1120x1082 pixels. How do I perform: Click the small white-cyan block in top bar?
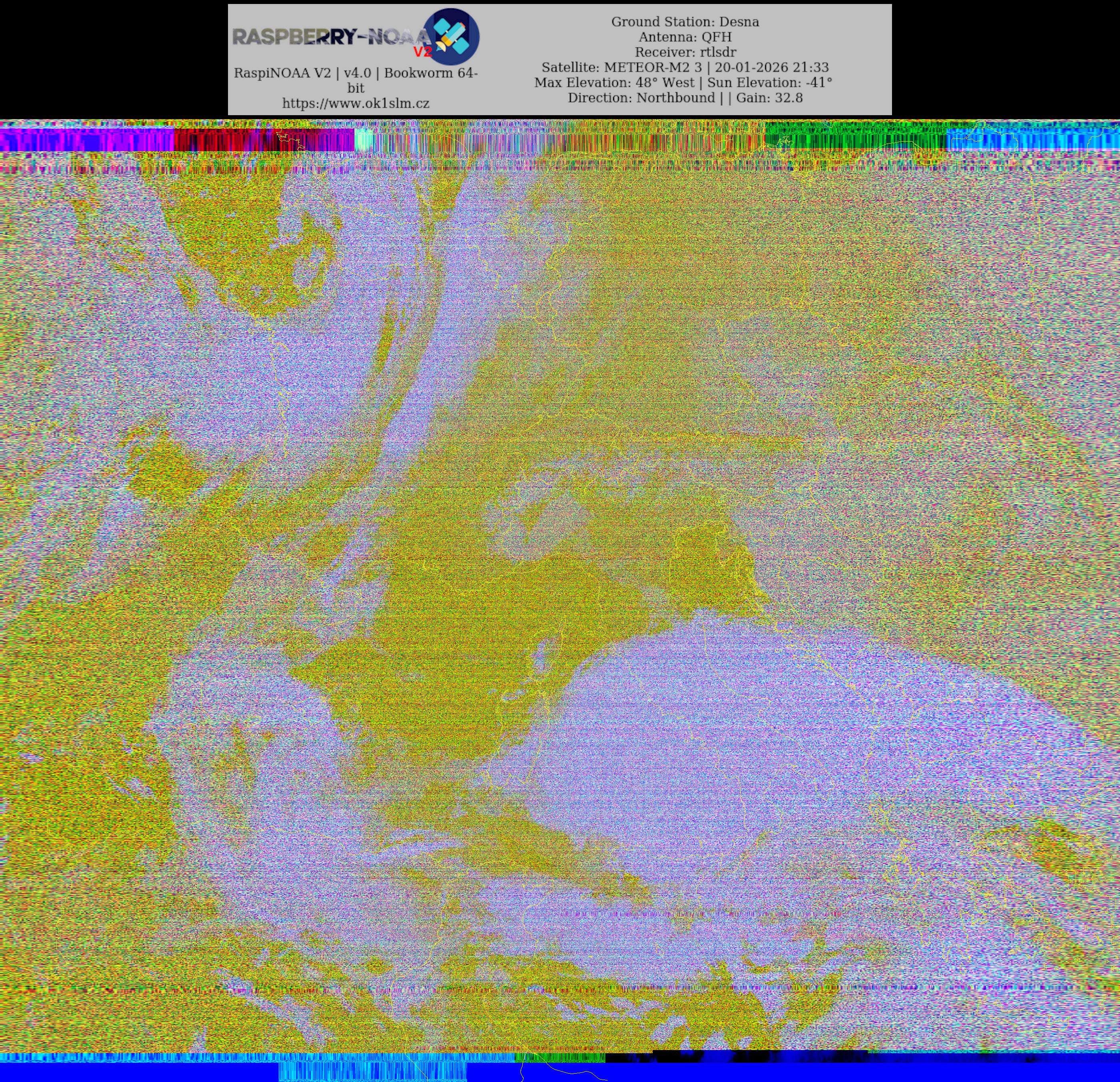click(x=364, y=140)
